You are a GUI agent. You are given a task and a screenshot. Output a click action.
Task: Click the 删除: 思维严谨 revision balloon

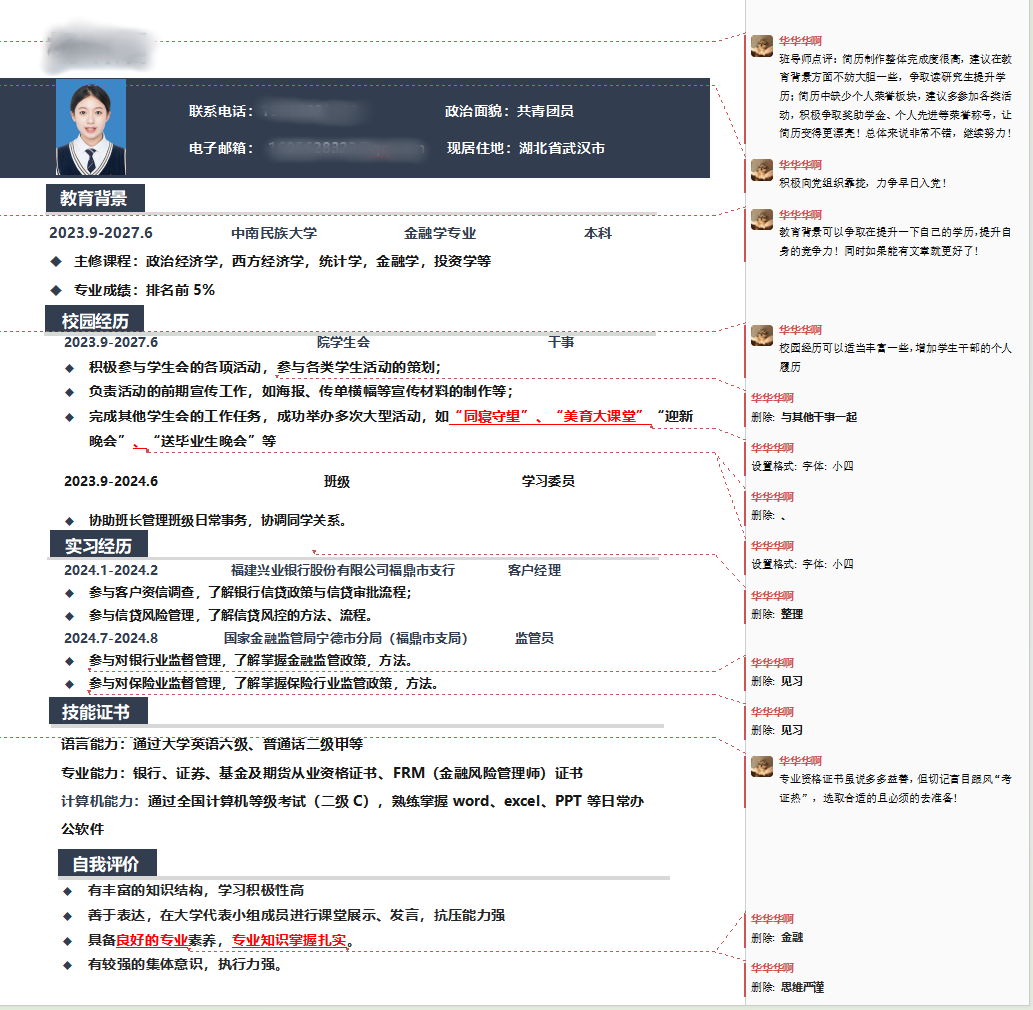pyautogui.click(x=802, y=987)
